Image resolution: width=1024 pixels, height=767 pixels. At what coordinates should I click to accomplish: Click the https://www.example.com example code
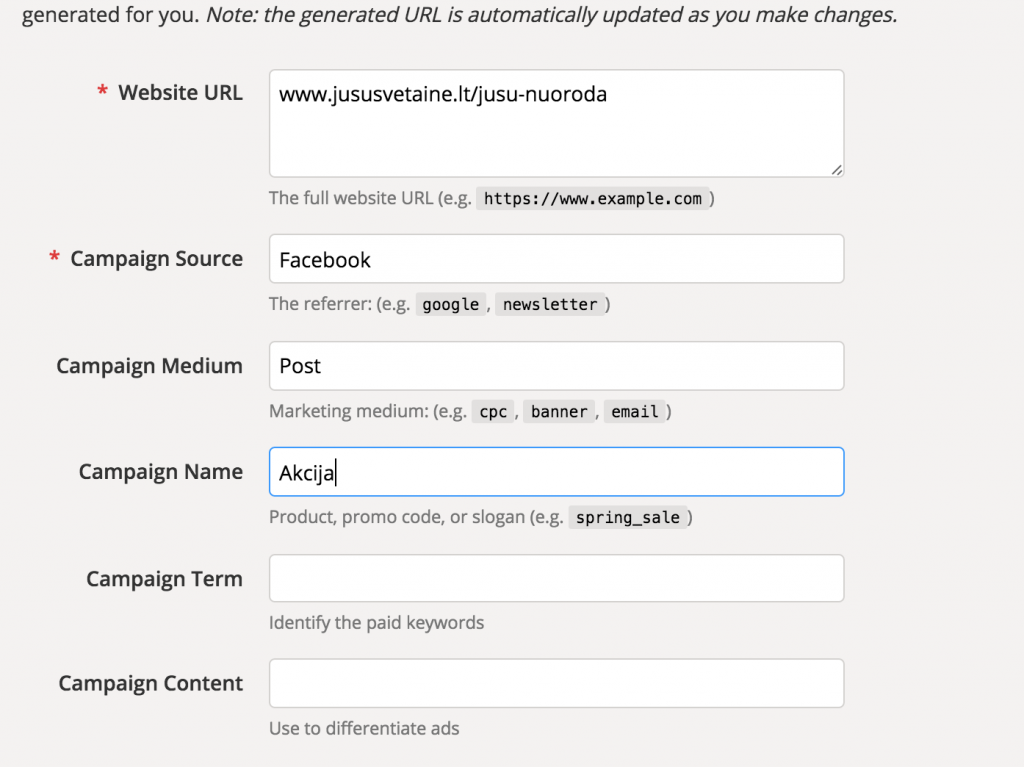click(593, 199)
